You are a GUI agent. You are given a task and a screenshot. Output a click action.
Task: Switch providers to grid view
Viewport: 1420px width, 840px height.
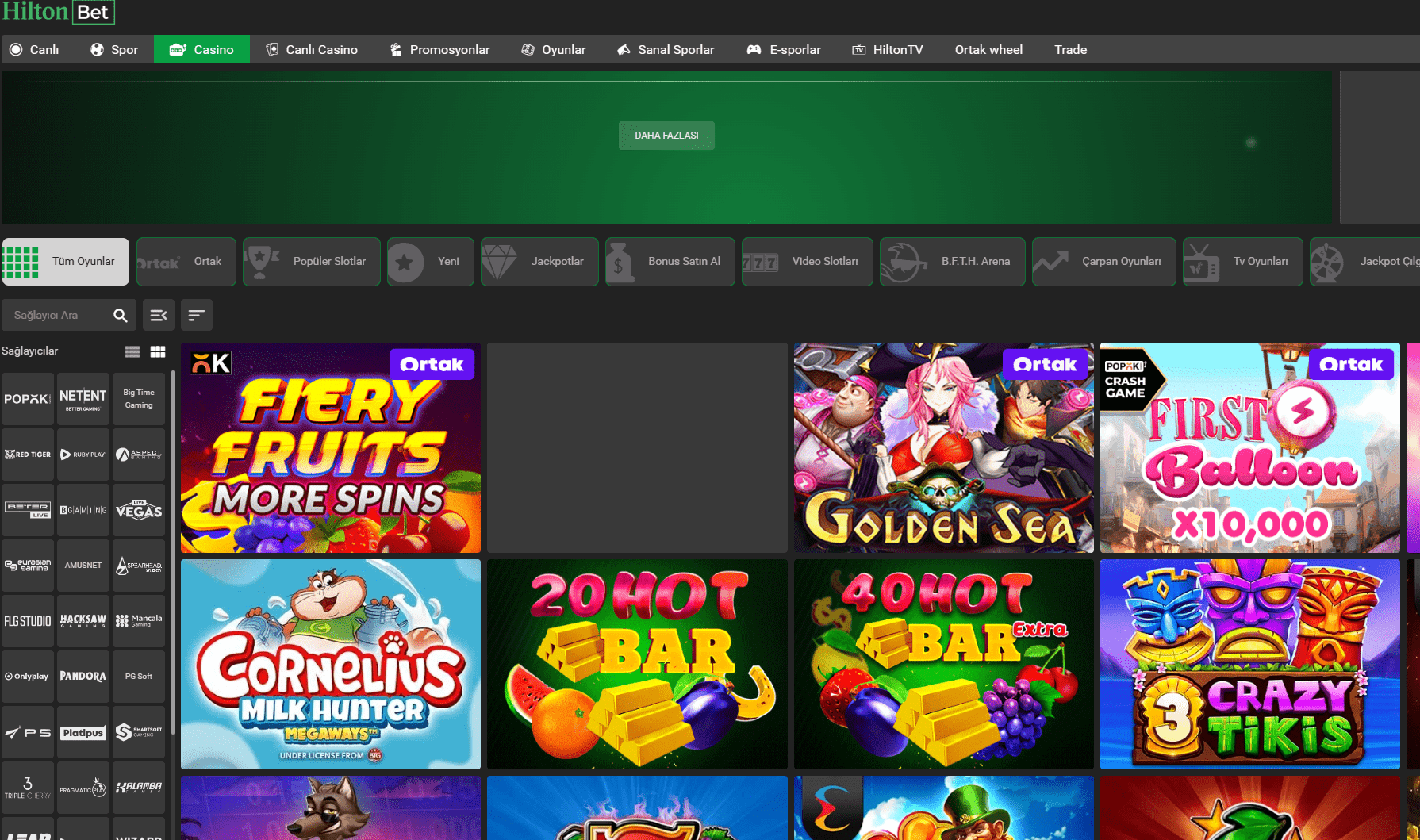(158, 351)
